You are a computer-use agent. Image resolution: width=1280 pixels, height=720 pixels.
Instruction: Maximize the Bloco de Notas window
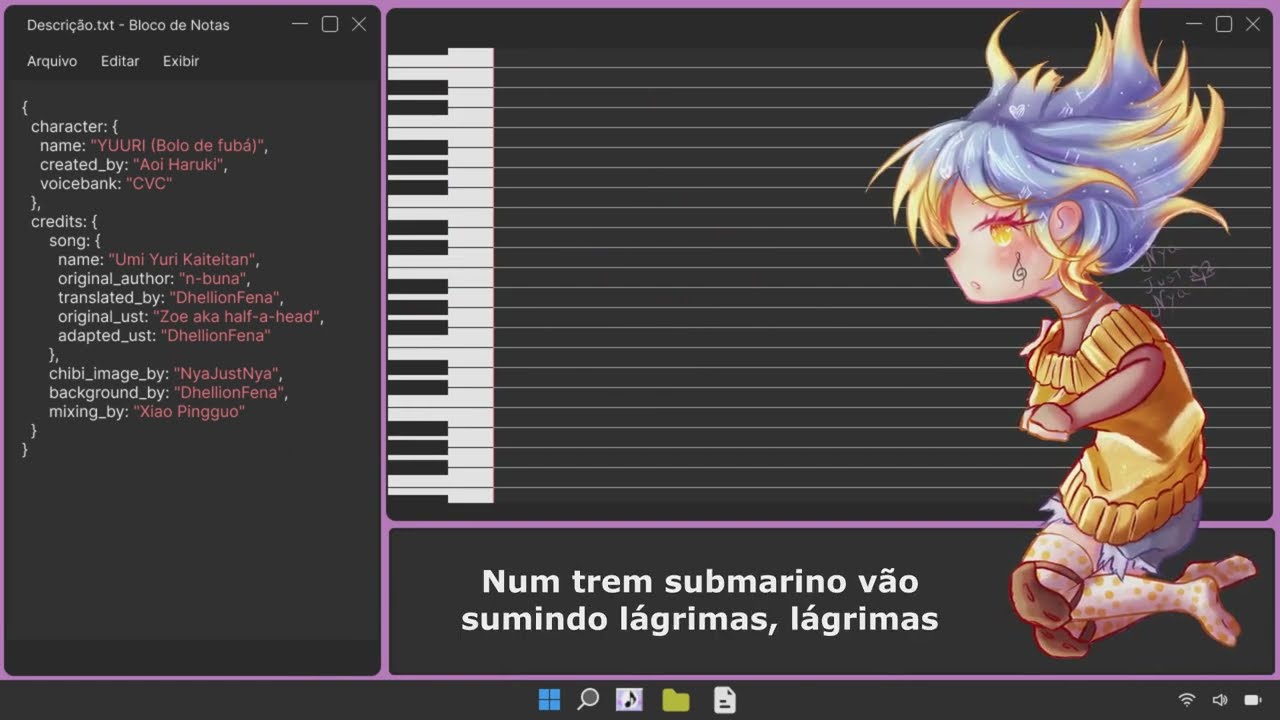[x=330, y=24]
